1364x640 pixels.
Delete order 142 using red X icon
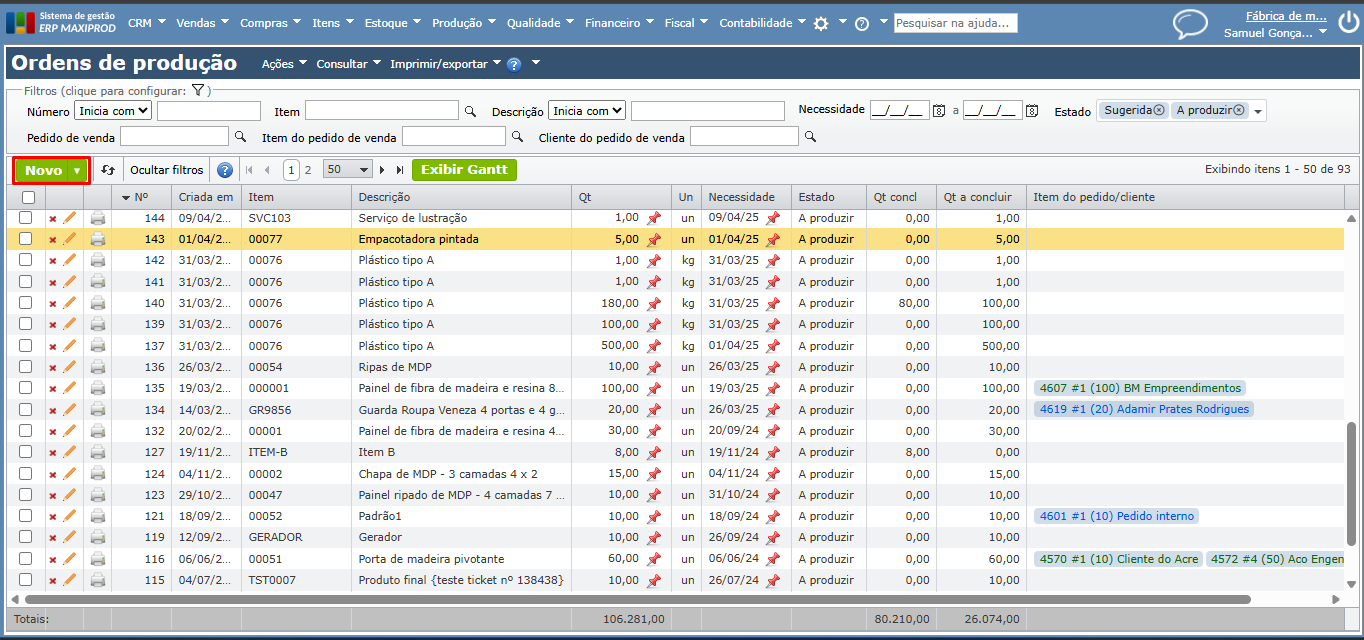click(53, 260)
